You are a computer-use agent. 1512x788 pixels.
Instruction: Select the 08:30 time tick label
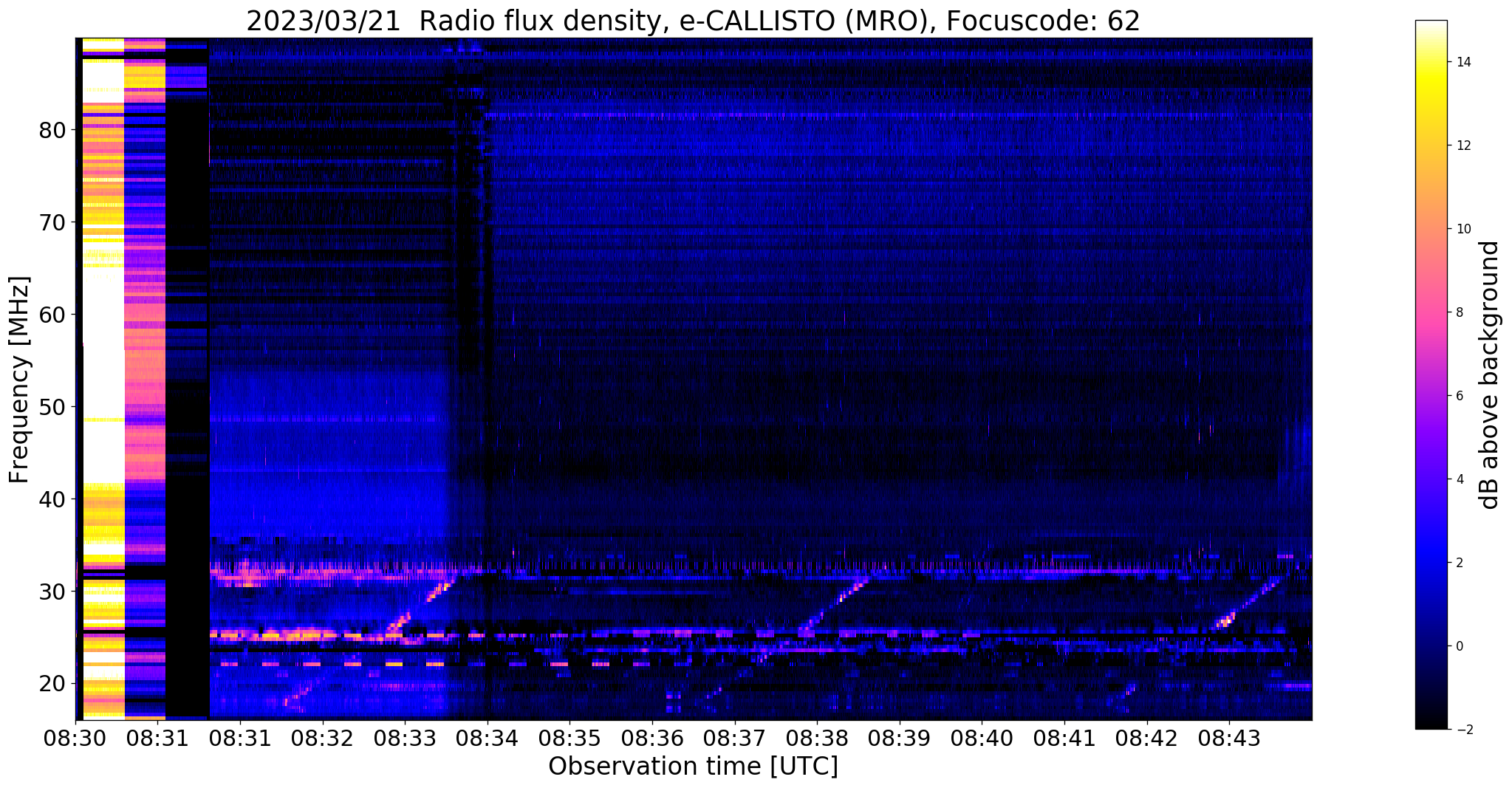tap(75, 738)
